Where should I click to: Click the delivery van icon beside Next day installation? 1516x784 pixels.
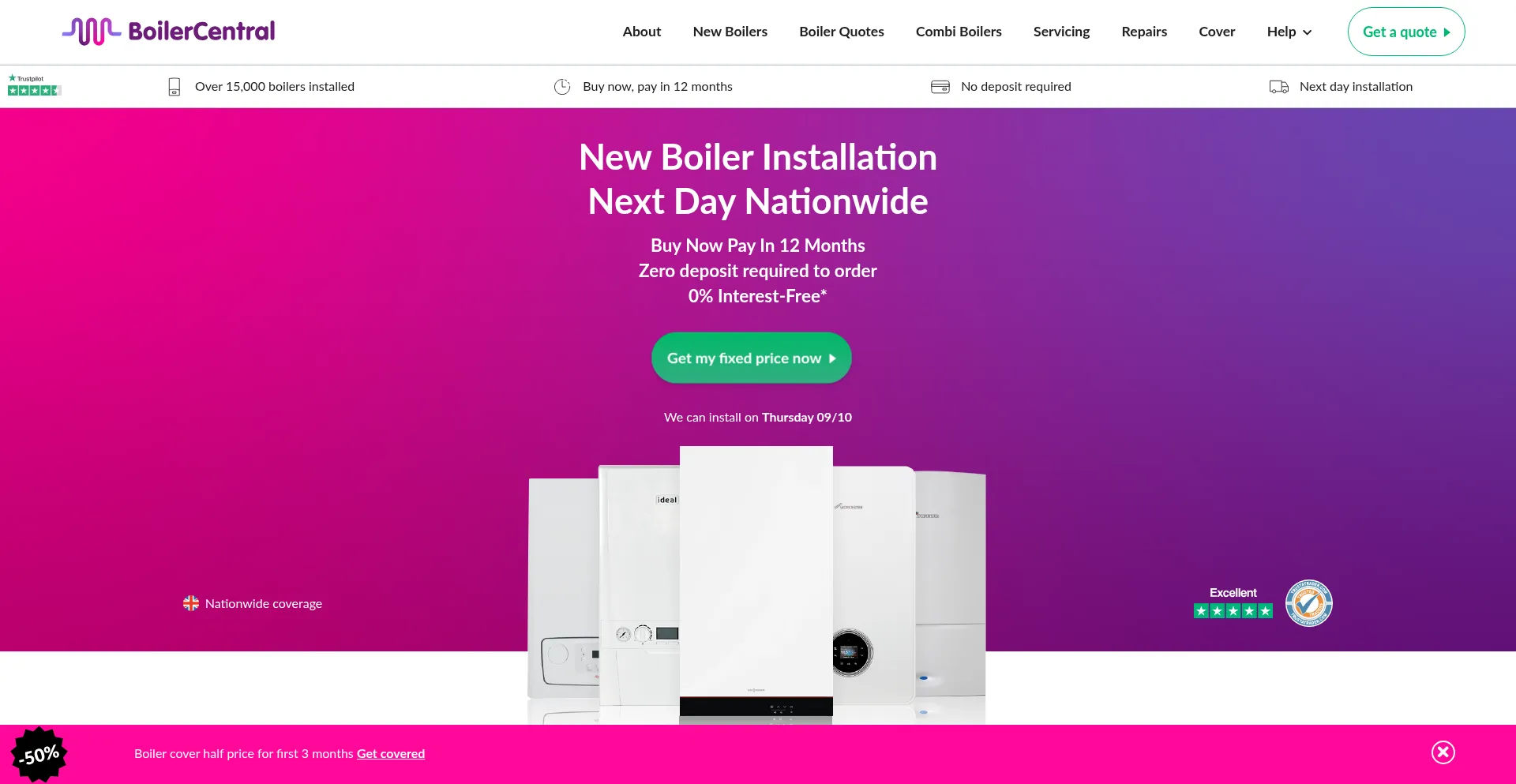[x=1279, y=87]
